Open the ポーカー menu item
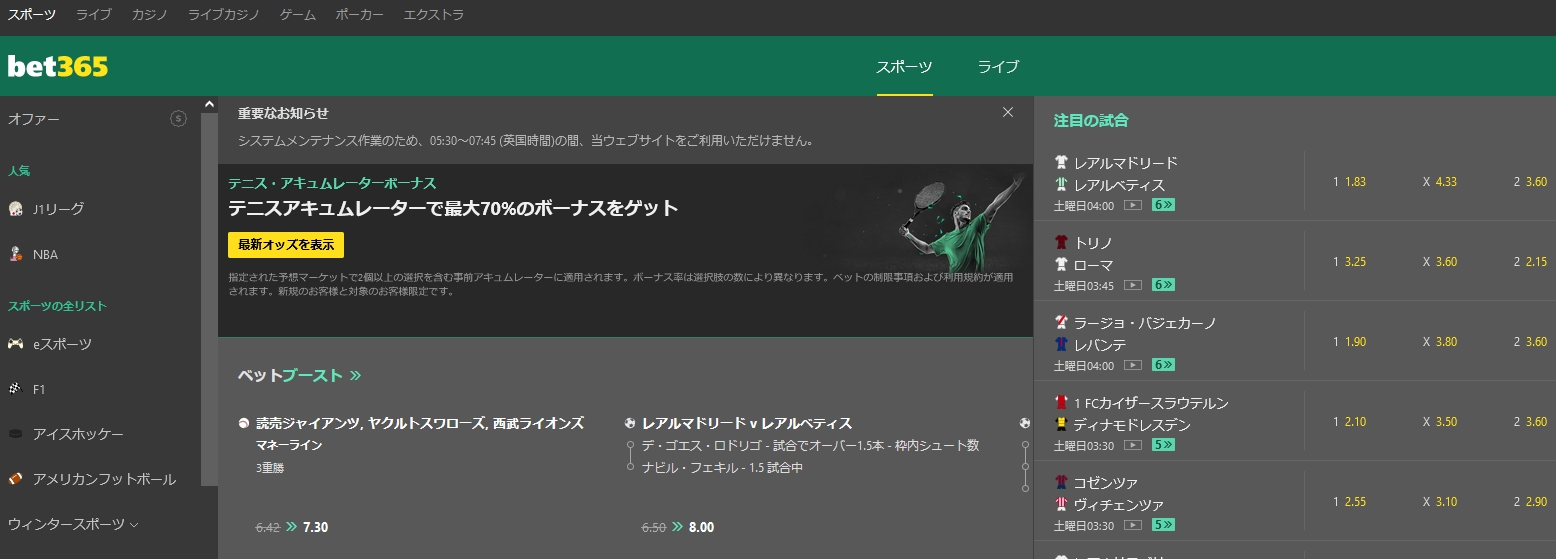The height and width of the screenshot is (559, 1556). point(360,15)
